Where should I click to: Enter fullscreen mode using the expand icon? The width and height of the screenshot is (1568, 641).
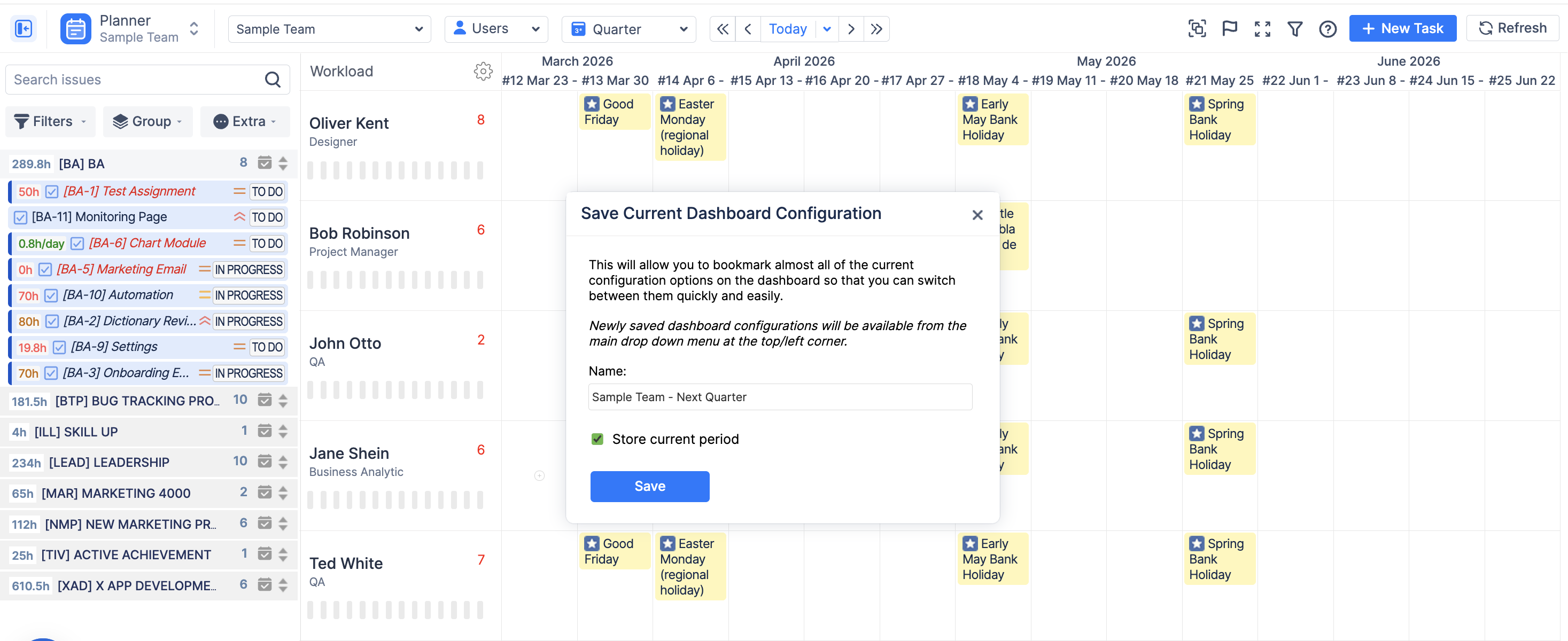1262,29
